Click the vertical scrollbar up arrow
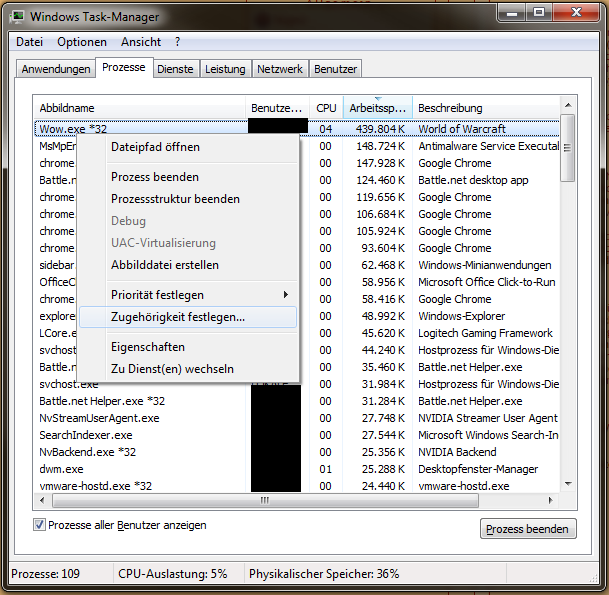Viewport: 609px width, 595px height. (568, 105)
